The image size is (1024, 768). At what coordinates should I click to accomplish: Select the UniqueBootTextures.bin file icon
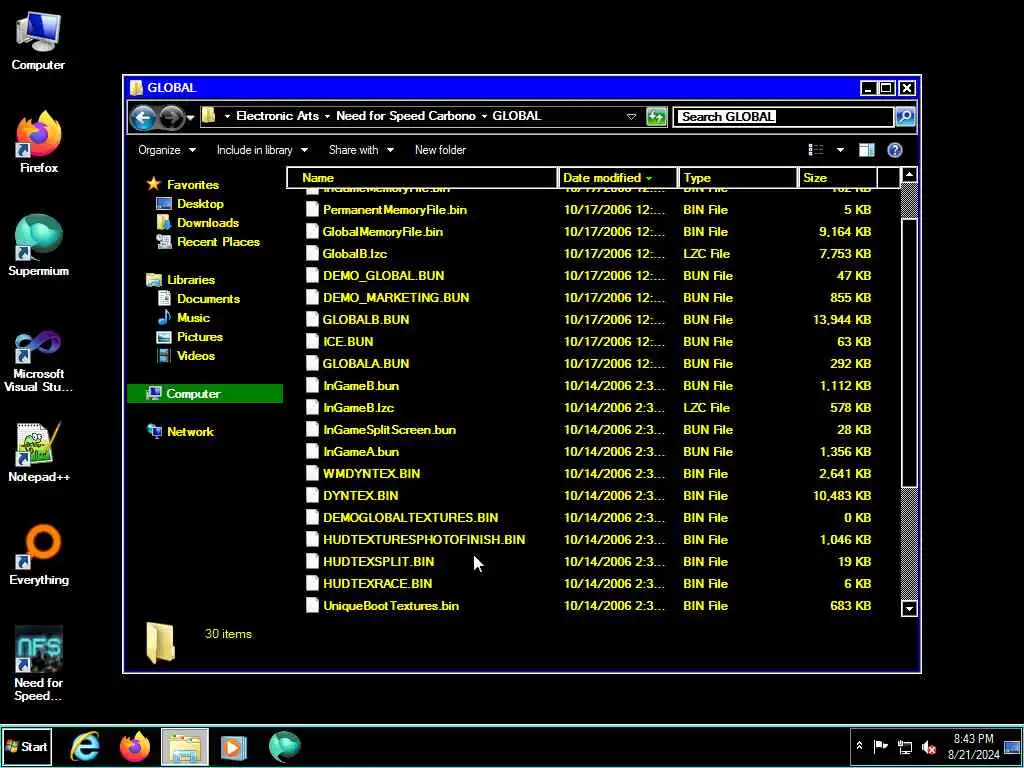tap(312, 606)
